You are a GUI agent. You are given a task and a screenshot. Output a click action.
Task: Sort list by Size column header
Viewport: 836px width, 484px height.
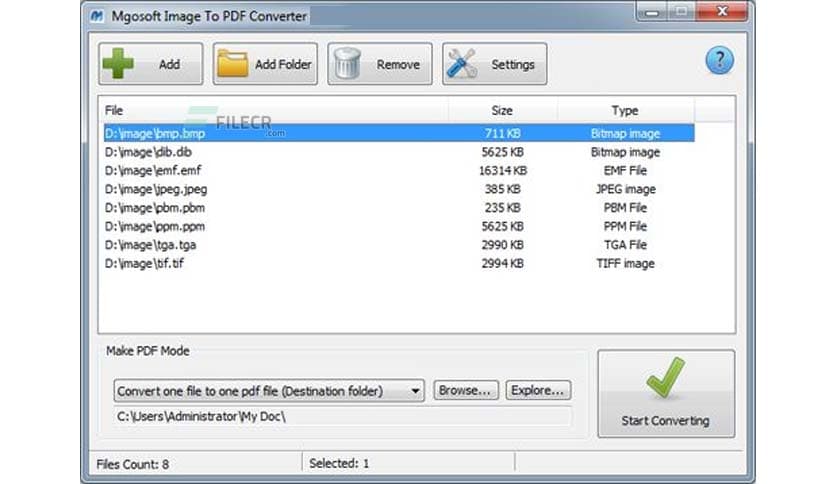502,110
